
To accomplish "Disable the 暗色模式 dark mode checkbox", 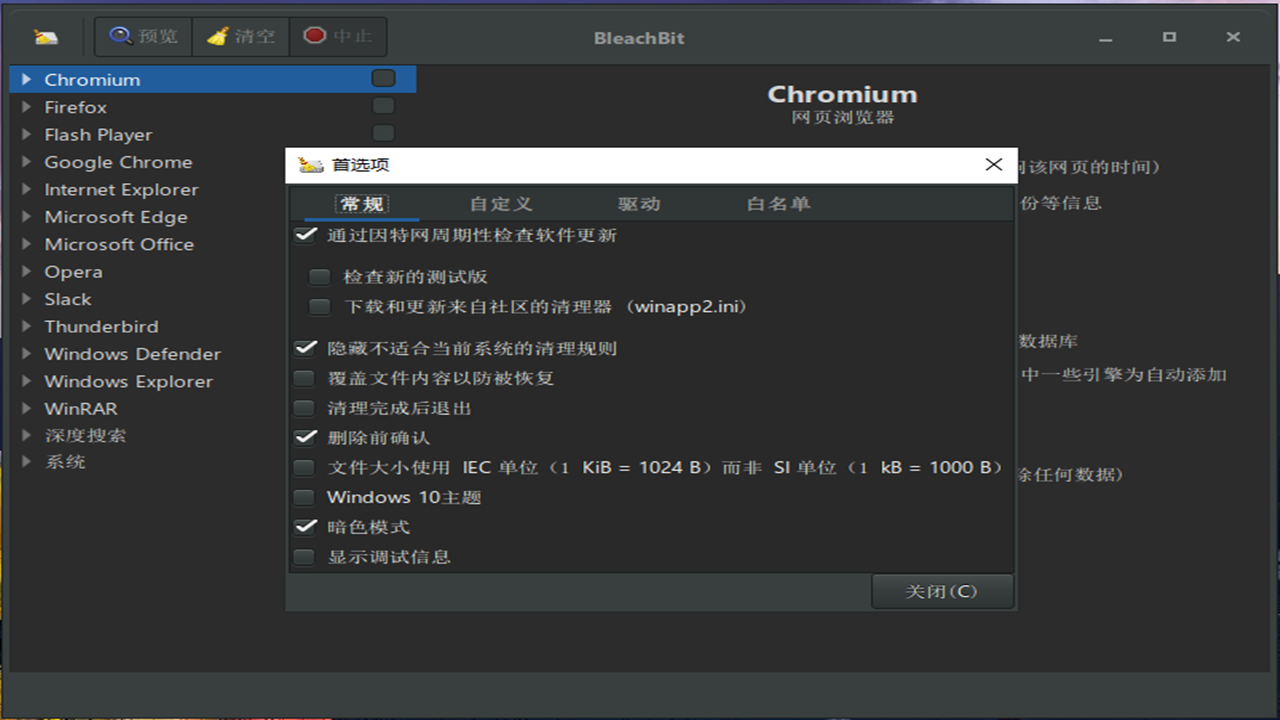I will (x=304, y=527).
